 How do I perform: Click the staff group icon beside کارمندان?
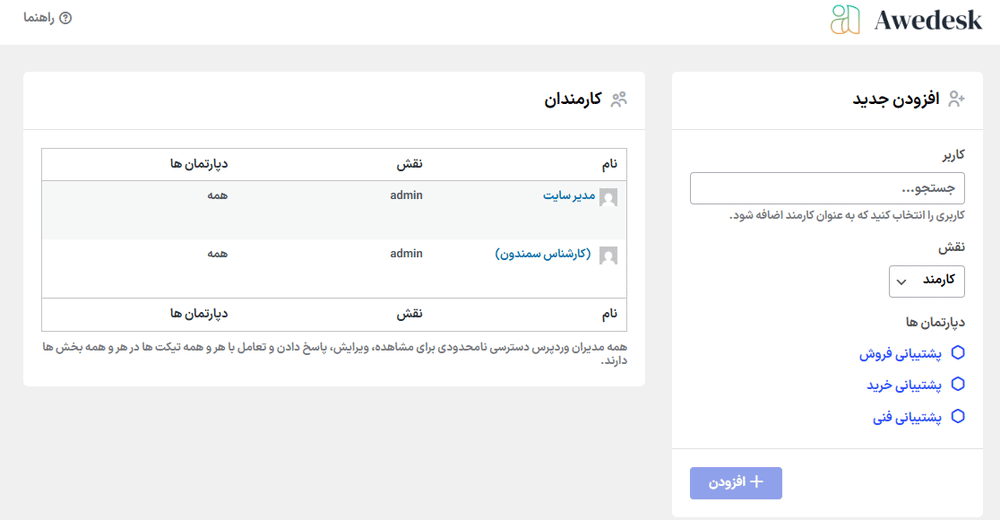pos(620,99)
